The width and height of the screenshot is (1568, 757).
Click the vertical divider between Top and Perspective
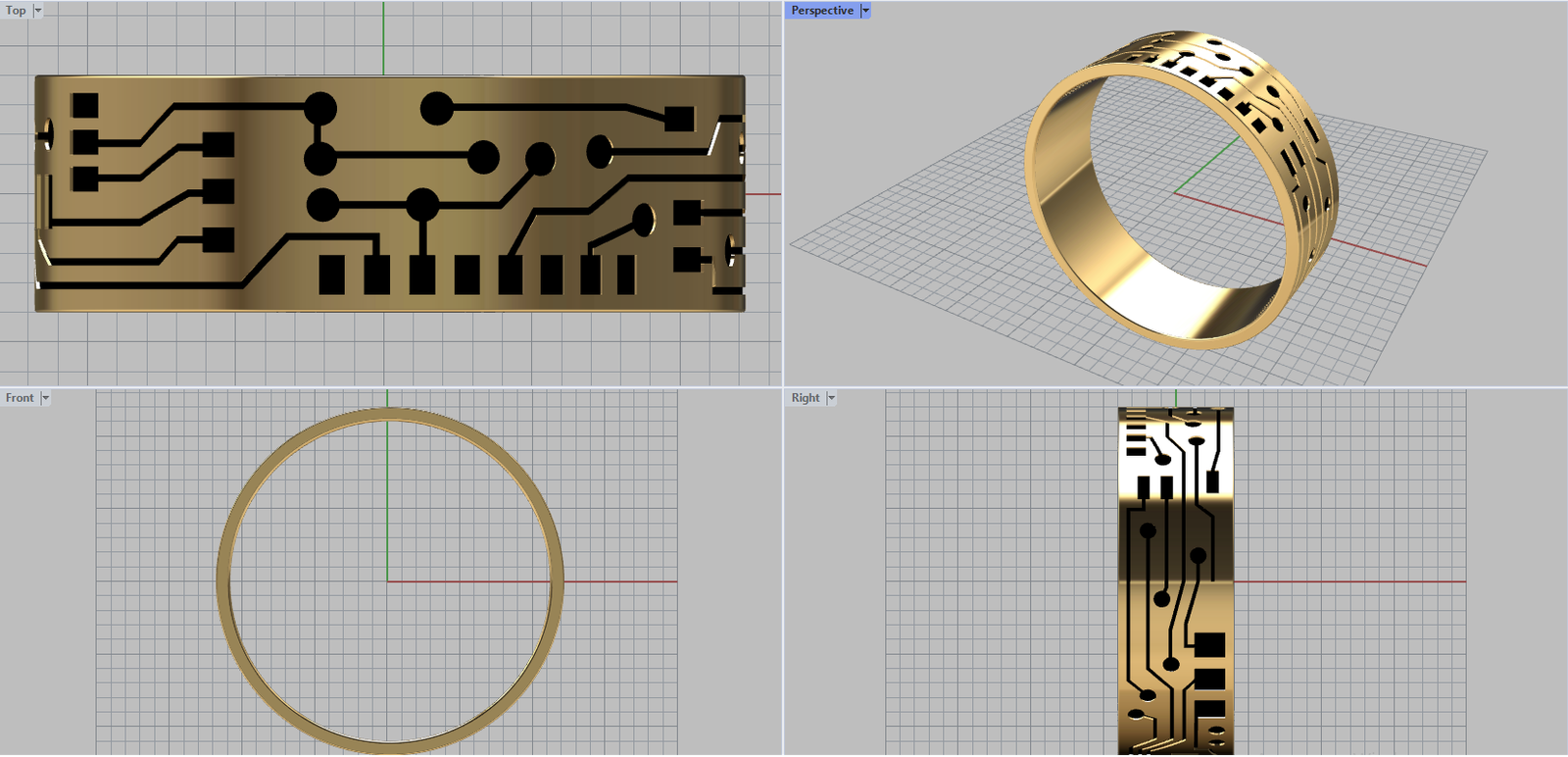tap(783, 196)
